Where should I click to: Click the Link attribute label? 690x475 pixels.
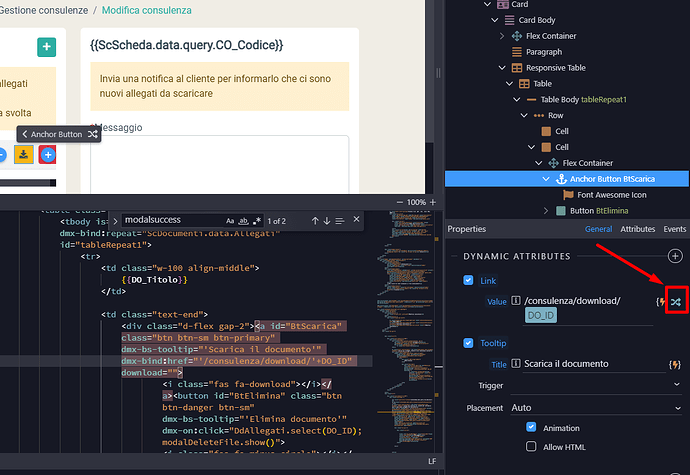(488, 281)
